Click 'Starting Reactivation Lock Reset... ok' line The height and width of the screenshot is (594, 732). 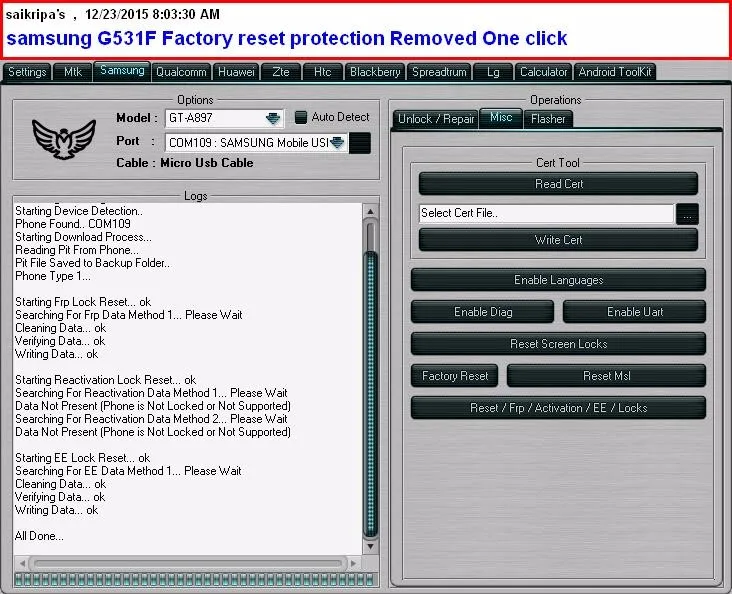point(106,380)
